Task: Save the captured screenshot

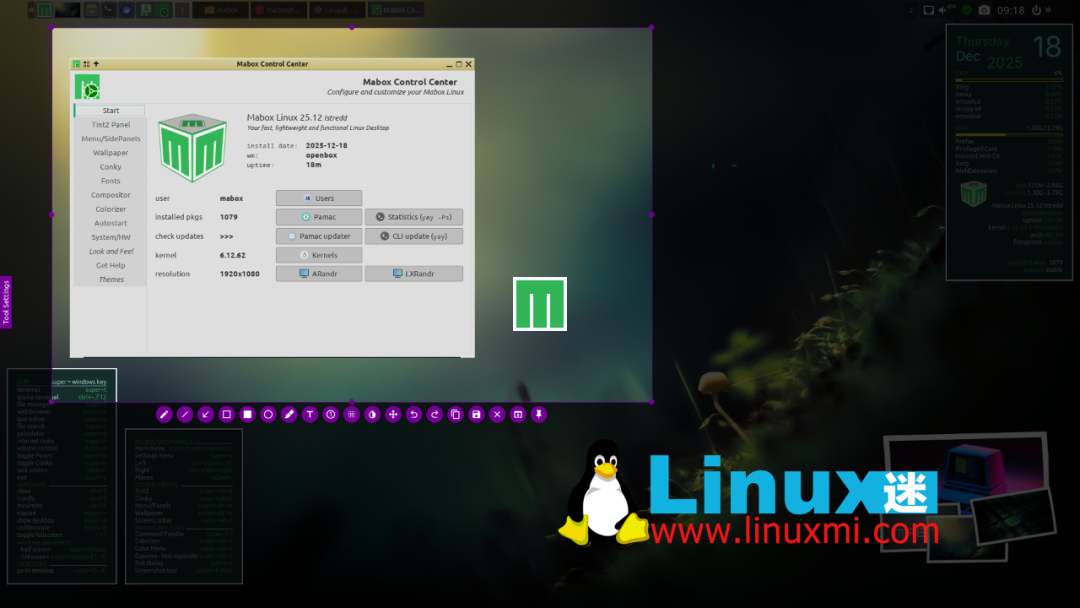Action: pos(476,414)
